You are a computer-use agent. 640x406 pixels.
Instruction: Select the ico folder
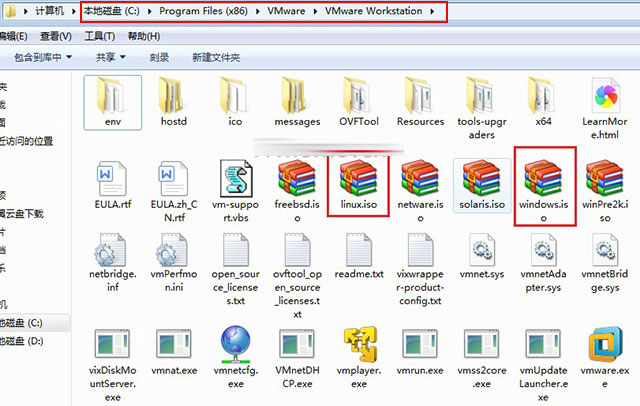(x=235, y=102)
